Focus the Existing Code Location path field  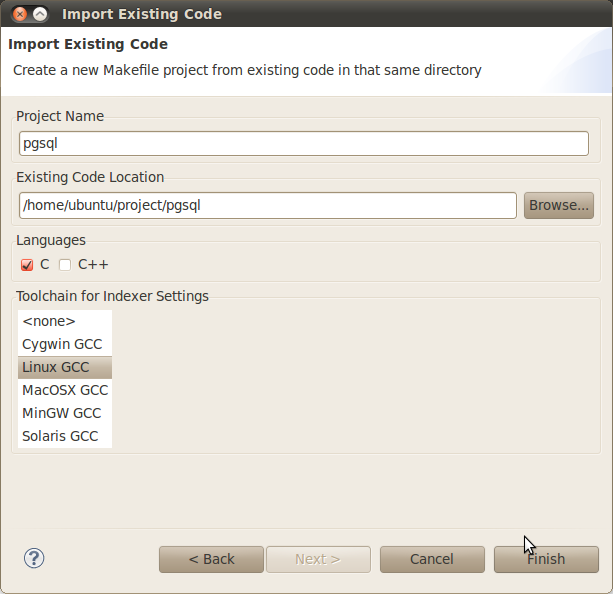(x=267, y=205)
